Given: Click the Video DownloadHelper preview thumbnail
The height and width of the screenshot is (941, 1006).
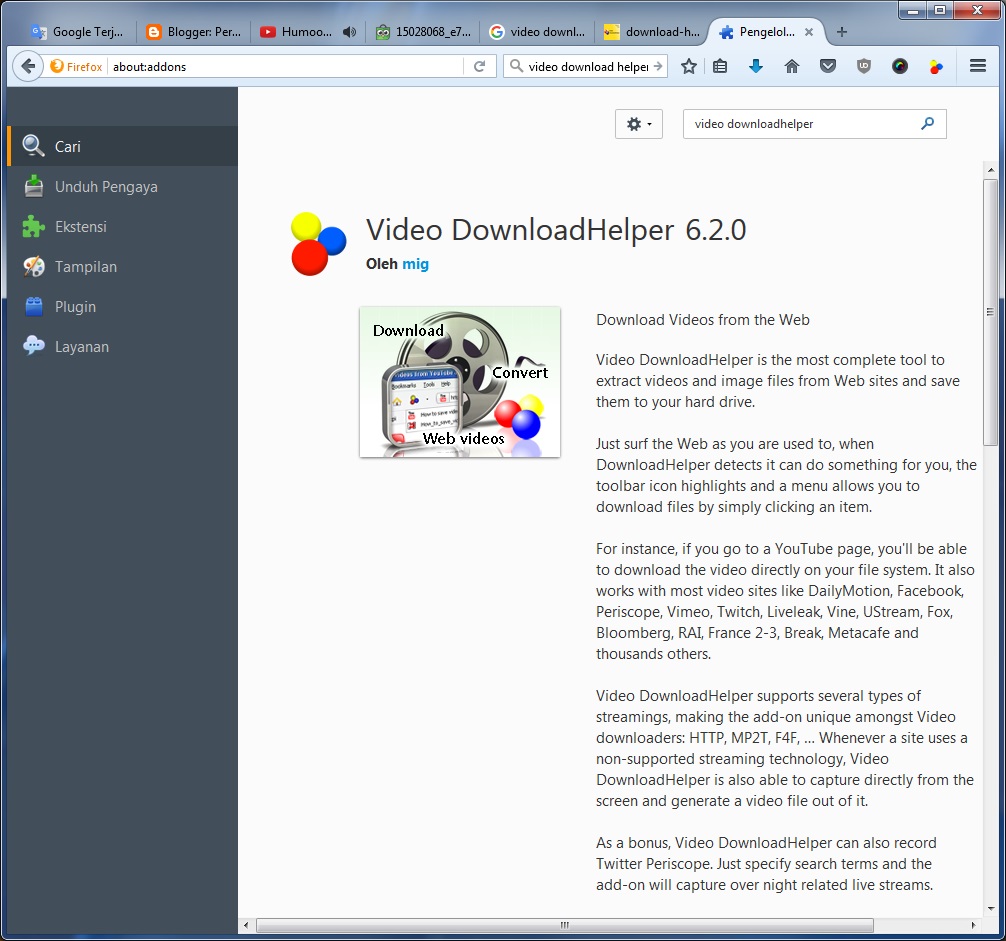Looking at the screenshot, I should point(459,382).
